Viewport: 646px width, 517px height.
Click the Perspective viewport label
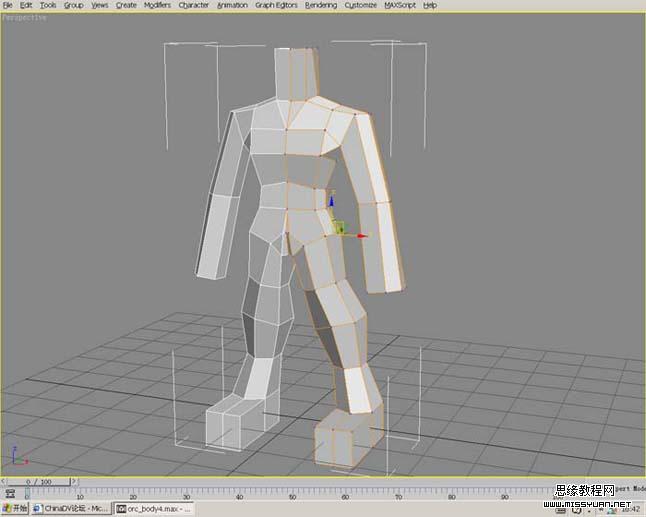24,18
